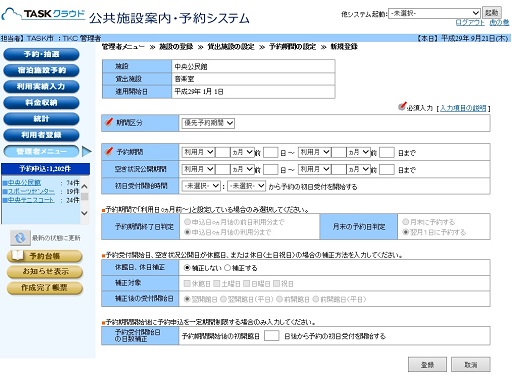
Task: Select the 前開館日 radio option
Action: coord(279,299)
